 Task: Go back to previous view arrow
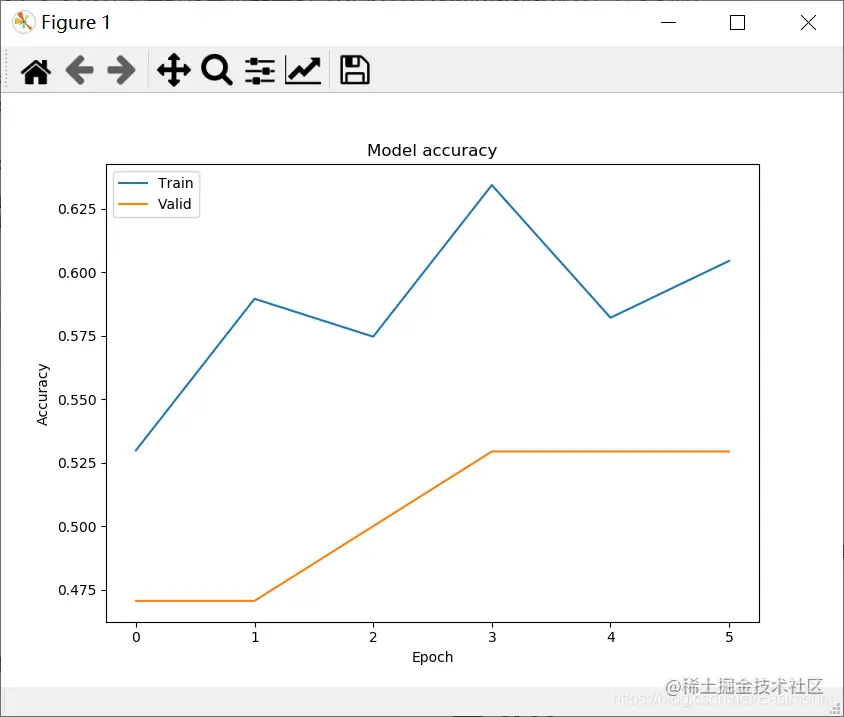(80, 70)
